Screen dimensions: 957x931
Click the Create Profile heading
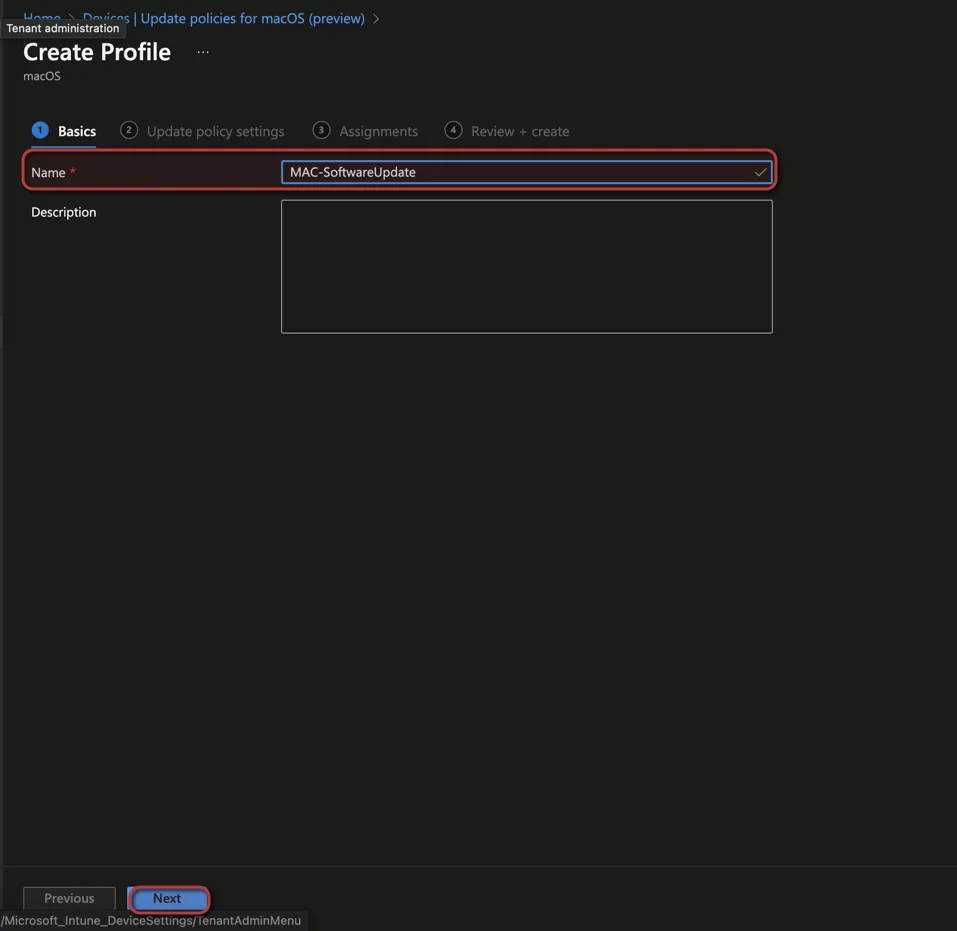click(x=97, y=53)
